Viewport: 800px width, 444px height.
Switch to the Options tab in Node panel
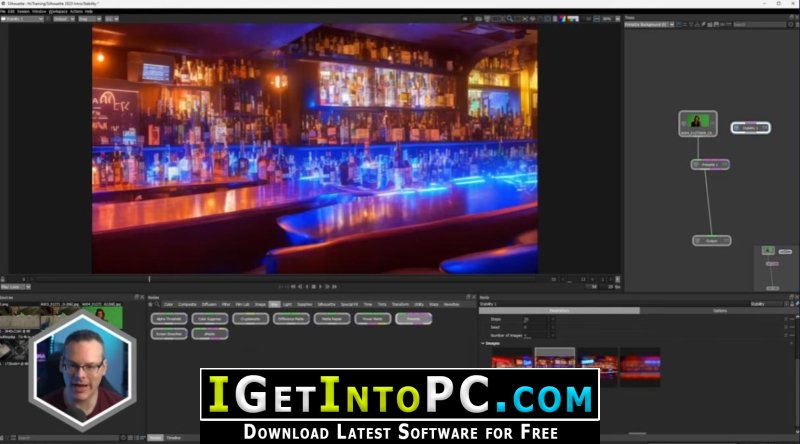coord(719,310)
